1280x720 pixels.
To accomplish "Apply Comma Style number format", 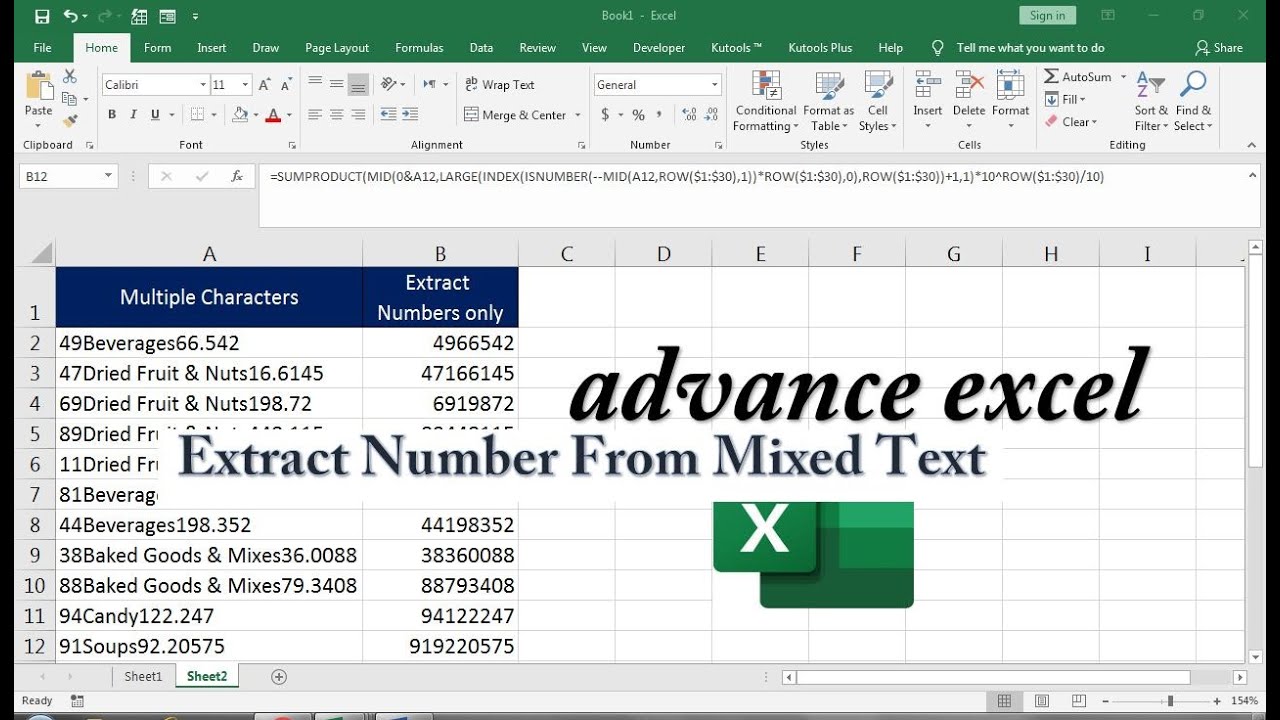I will [660, 115].
